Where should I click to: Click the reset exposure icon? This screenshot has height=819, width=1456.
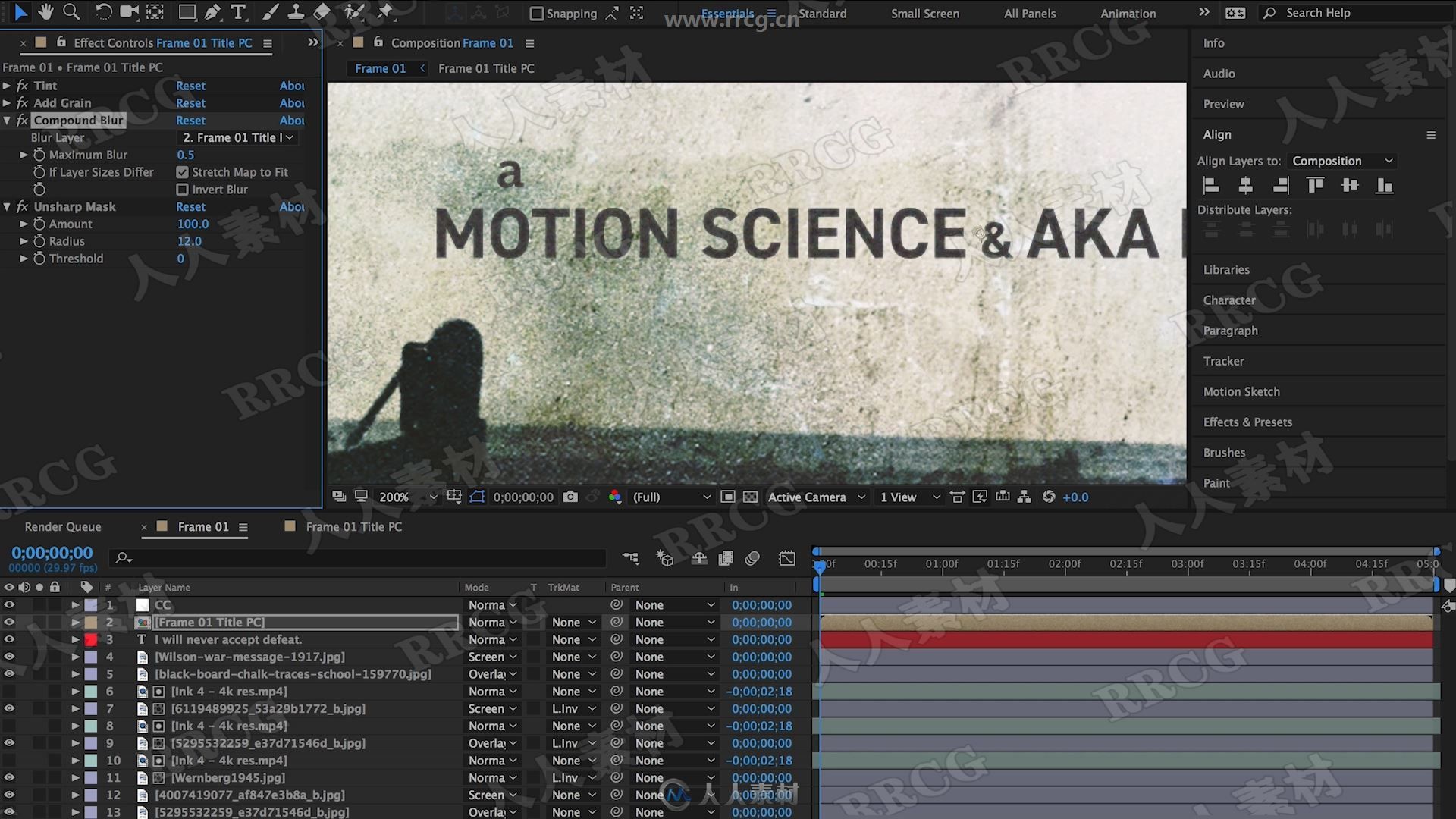pyautogui.click(x=1049, y=497)
